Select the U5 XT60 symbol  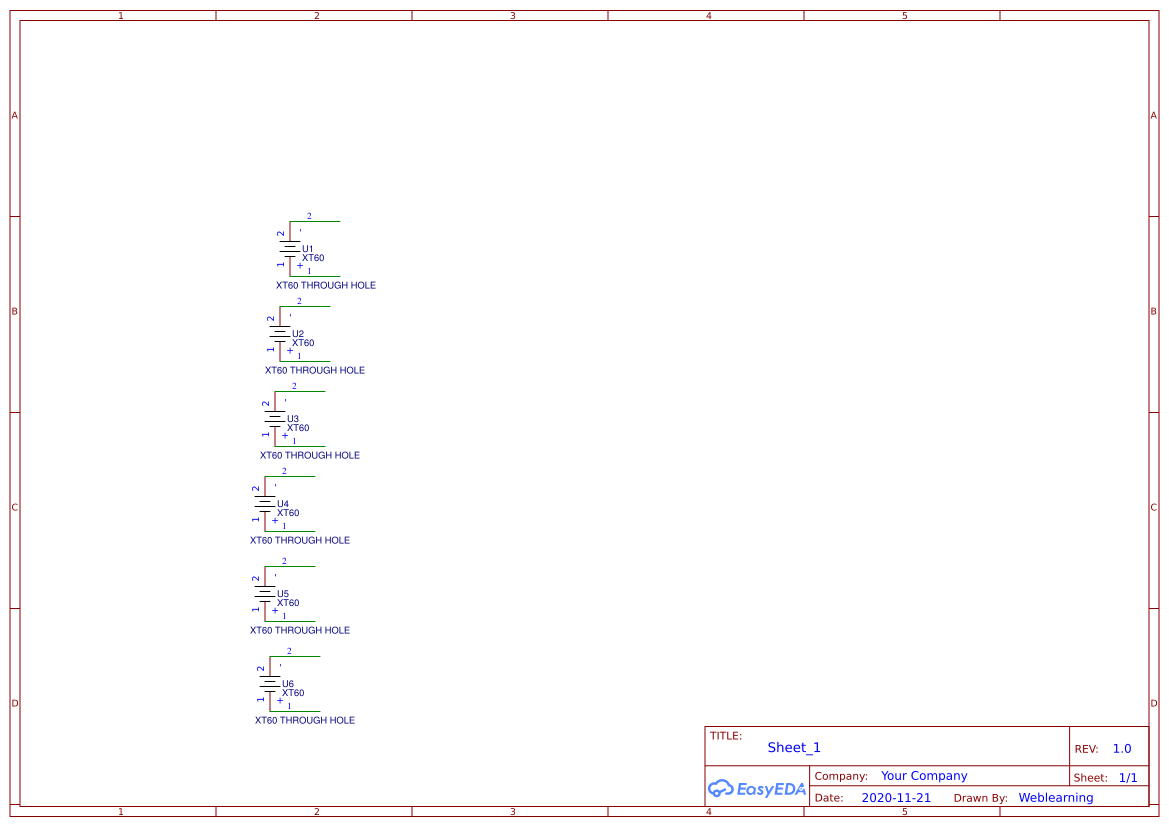(x=265, y=594)
